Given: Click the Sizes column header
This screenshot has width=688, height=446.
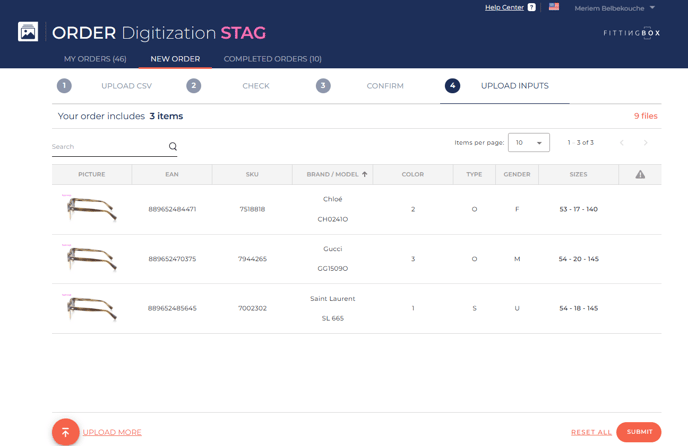Looking at the screenshot, I should (578, 174).
